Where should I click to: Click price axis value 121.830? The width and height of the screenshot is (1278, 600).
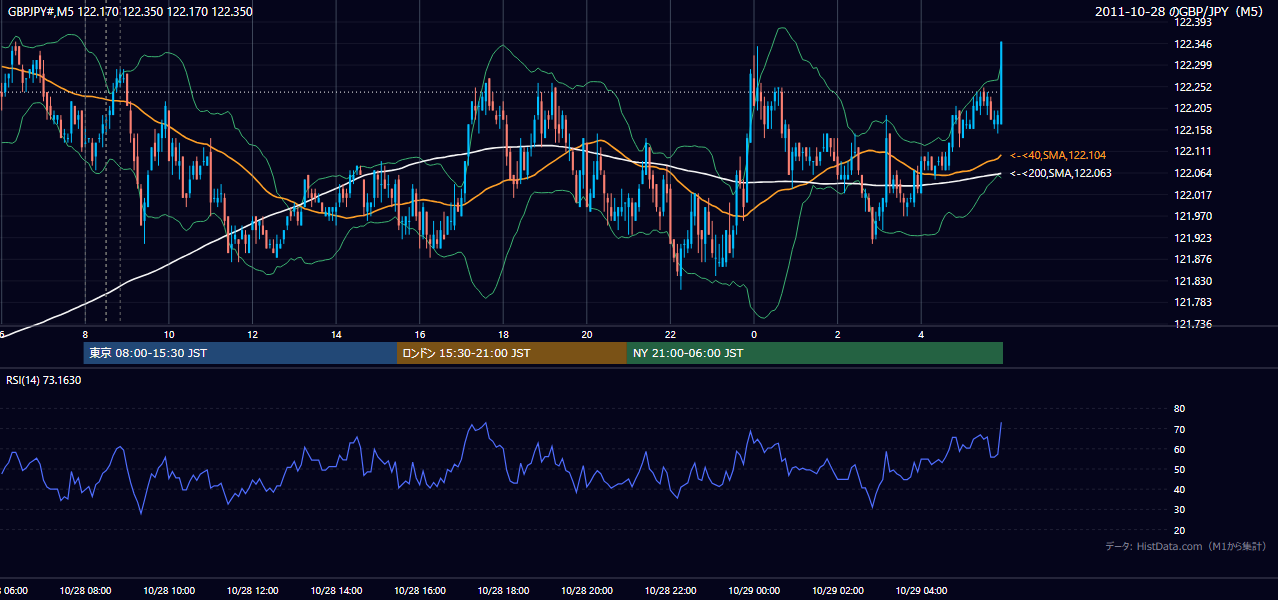pos(1192,281)
